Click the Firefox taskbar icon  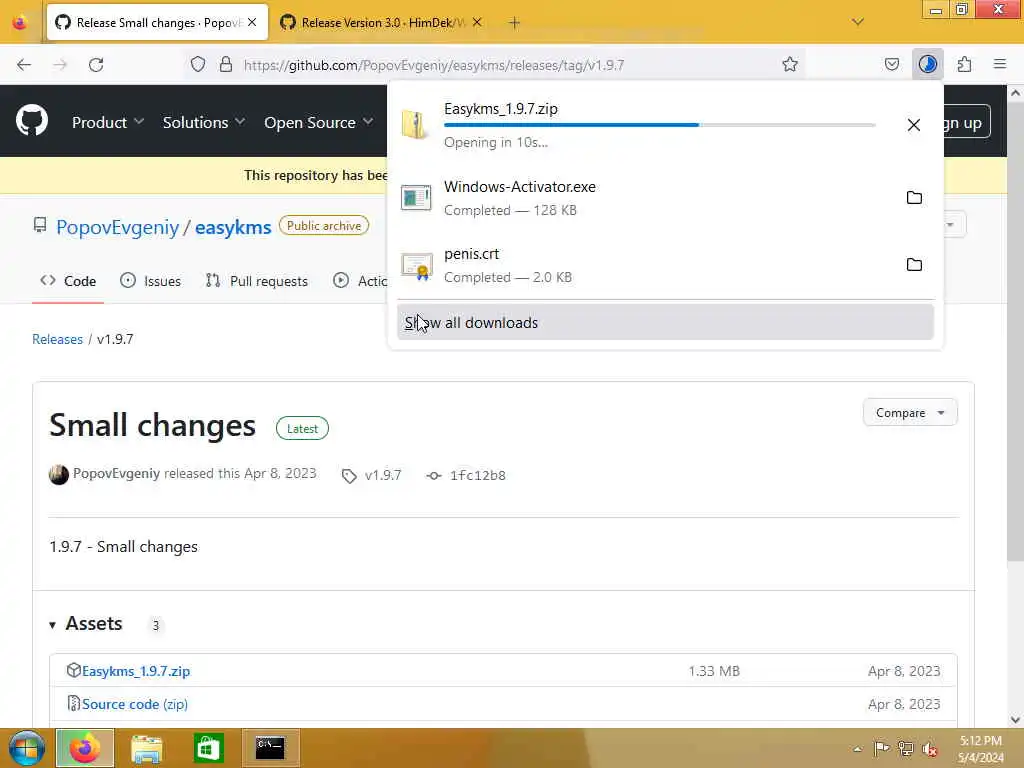[85, 748]
